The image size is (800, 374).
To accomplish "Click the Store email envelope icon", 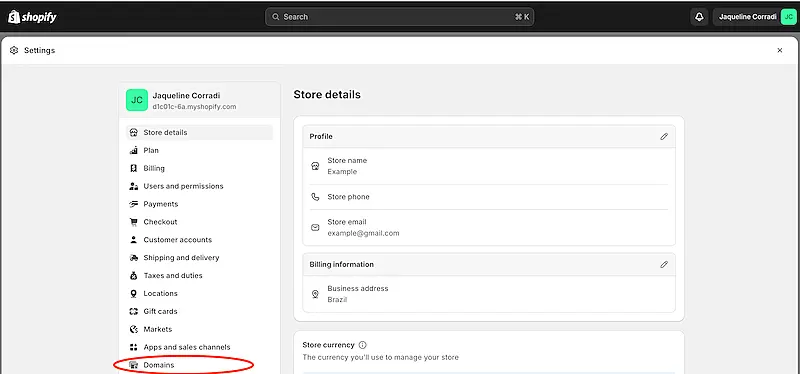I will (x=315, y=228).
